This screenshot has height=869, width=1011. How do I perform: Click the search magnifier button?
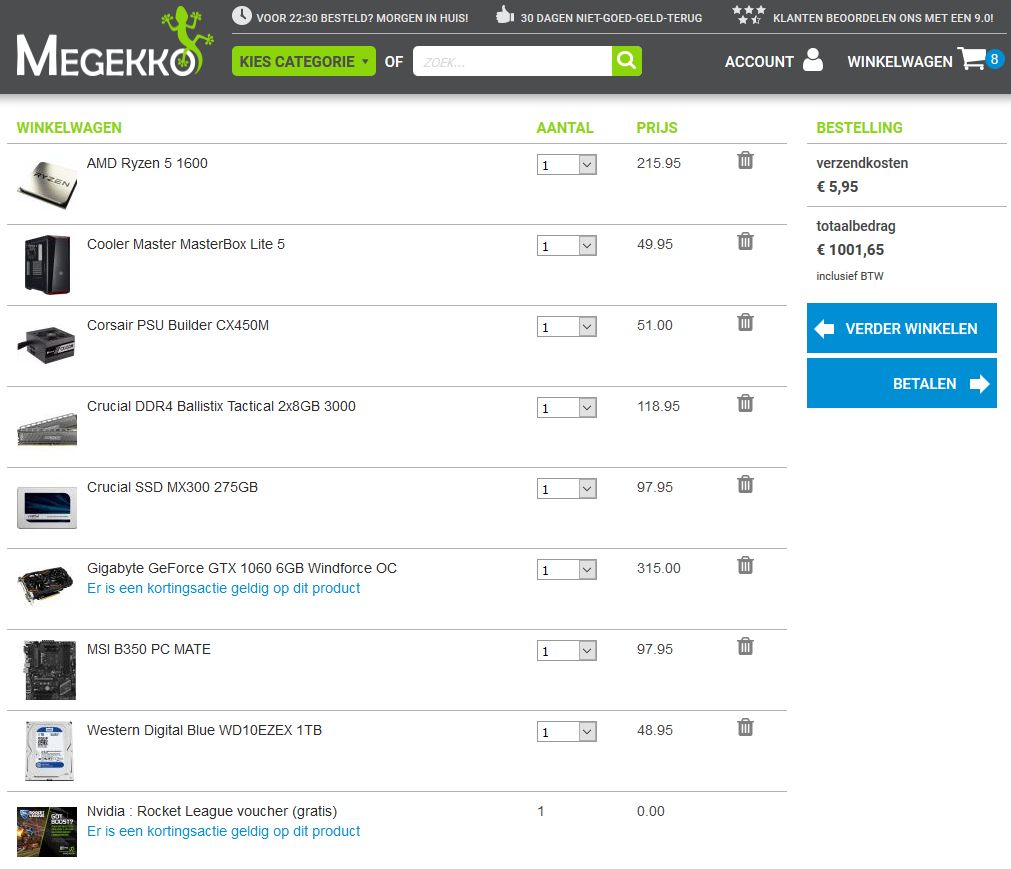(627, 61)
